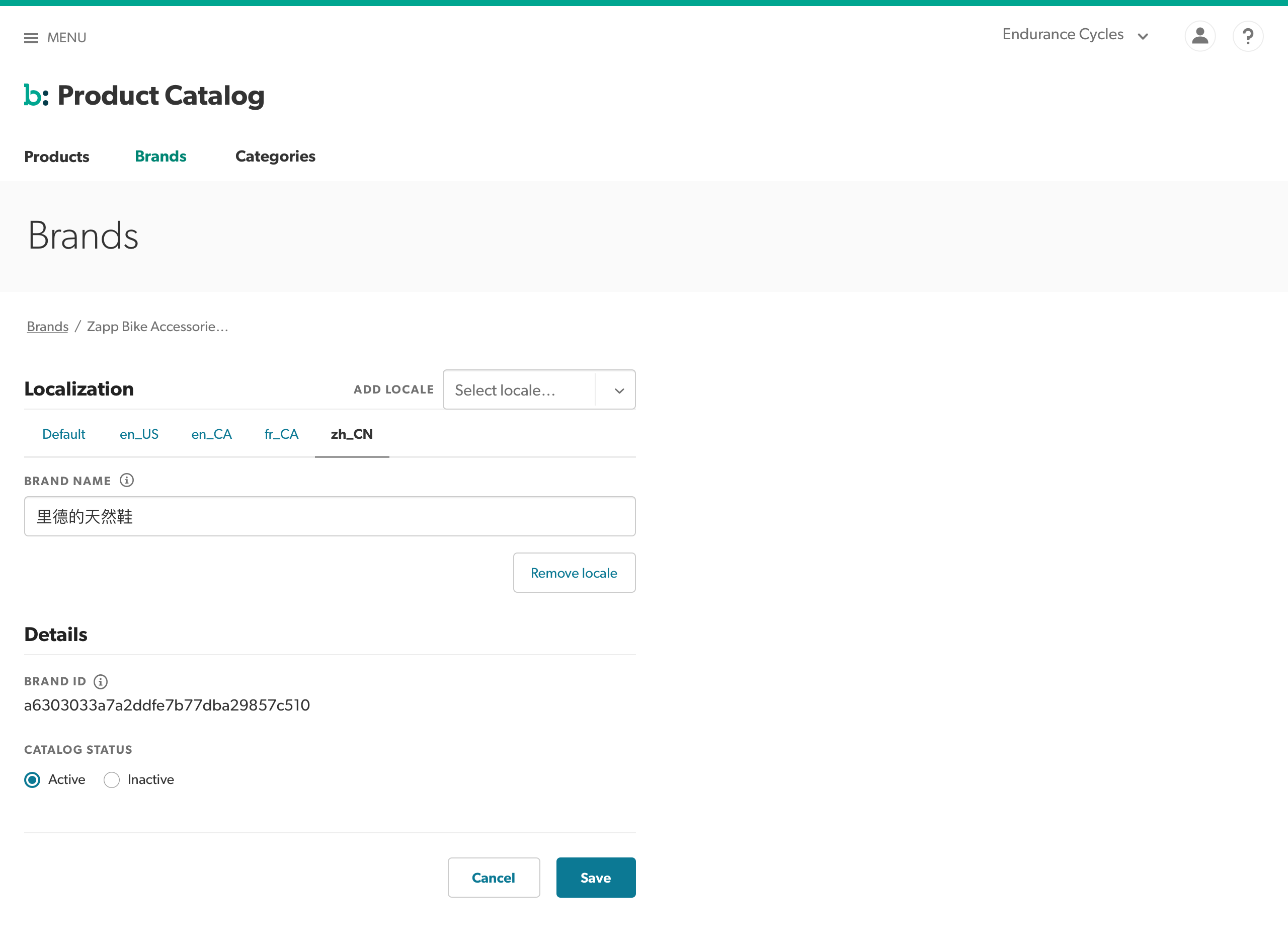Image resolution: width=1288 pixels, height=946 pixels.
Task: Click the user profile icon
Action: coord(1200,36)
